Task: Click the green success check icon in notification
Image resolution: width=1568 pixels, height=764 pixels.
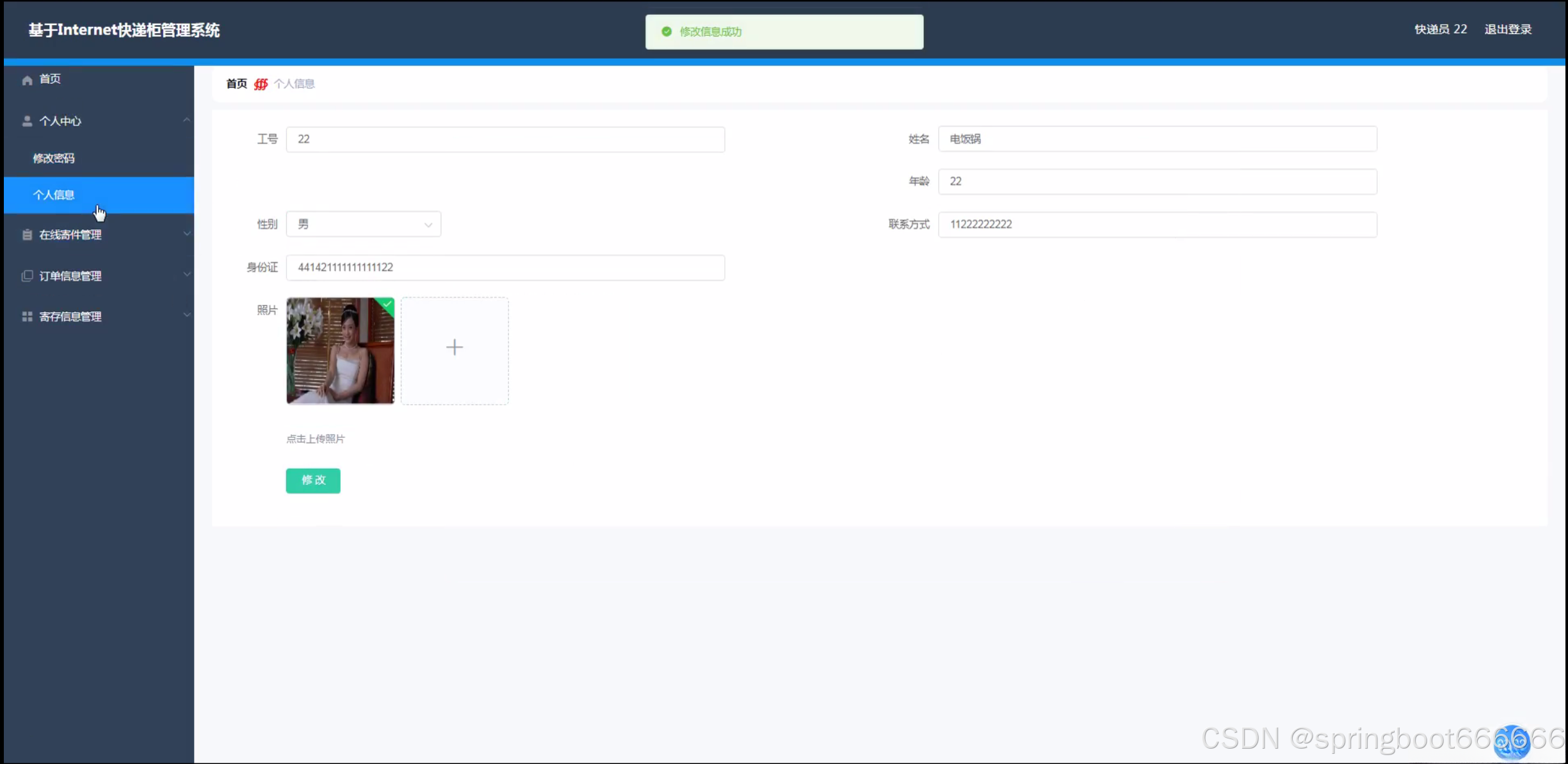Action: (667, 31)
